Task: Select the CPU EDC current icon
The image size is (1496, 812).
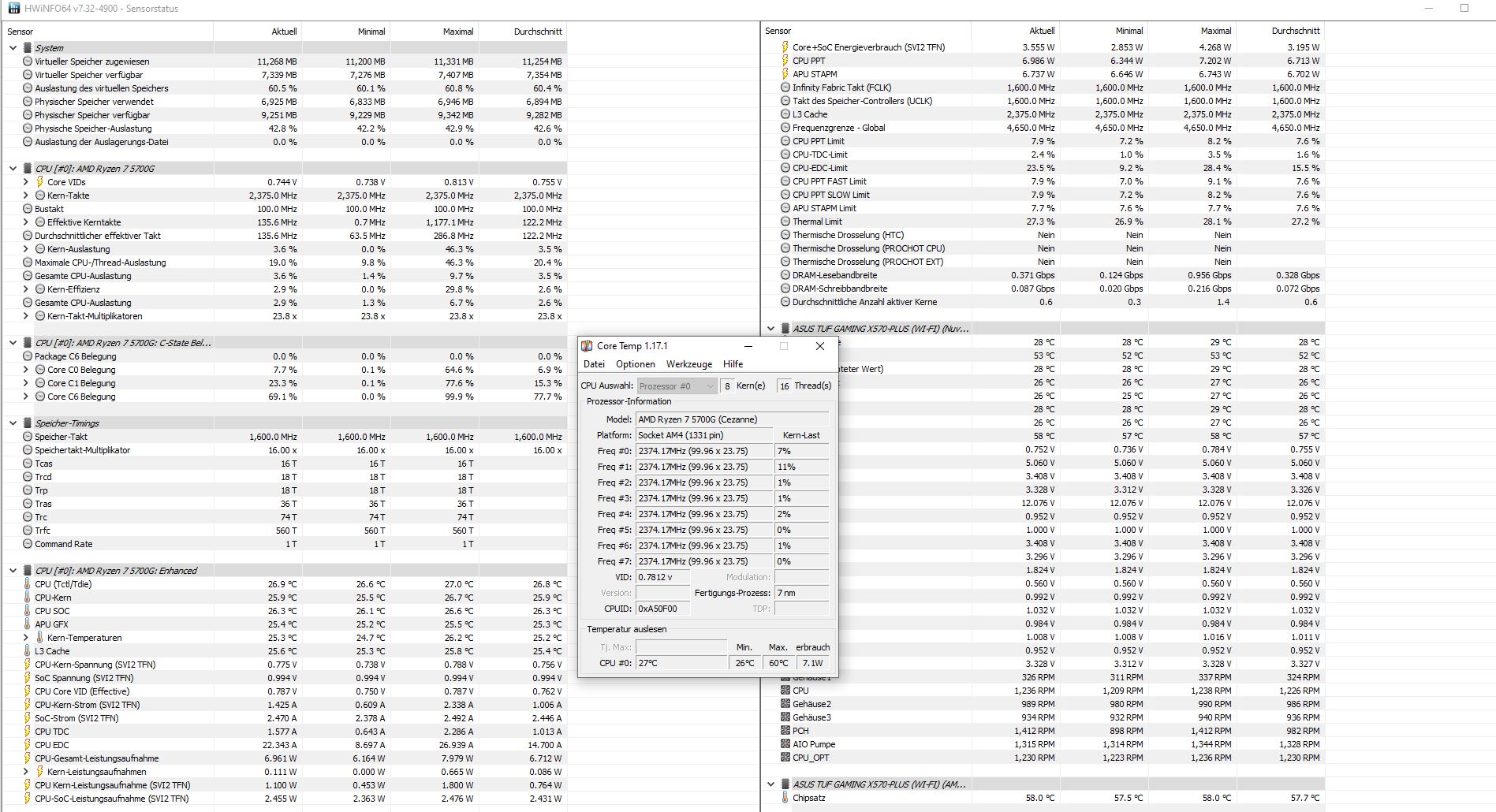Action: (x=28, y=745)
